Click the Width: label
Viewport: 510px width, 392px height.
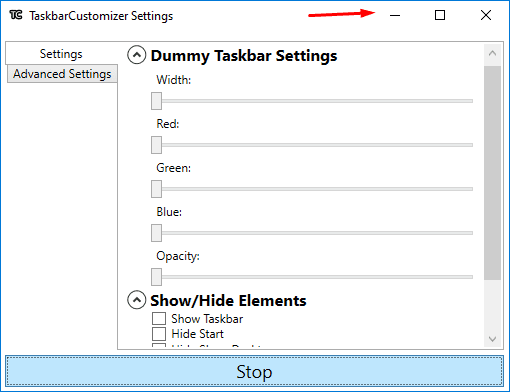coord(174,80)
